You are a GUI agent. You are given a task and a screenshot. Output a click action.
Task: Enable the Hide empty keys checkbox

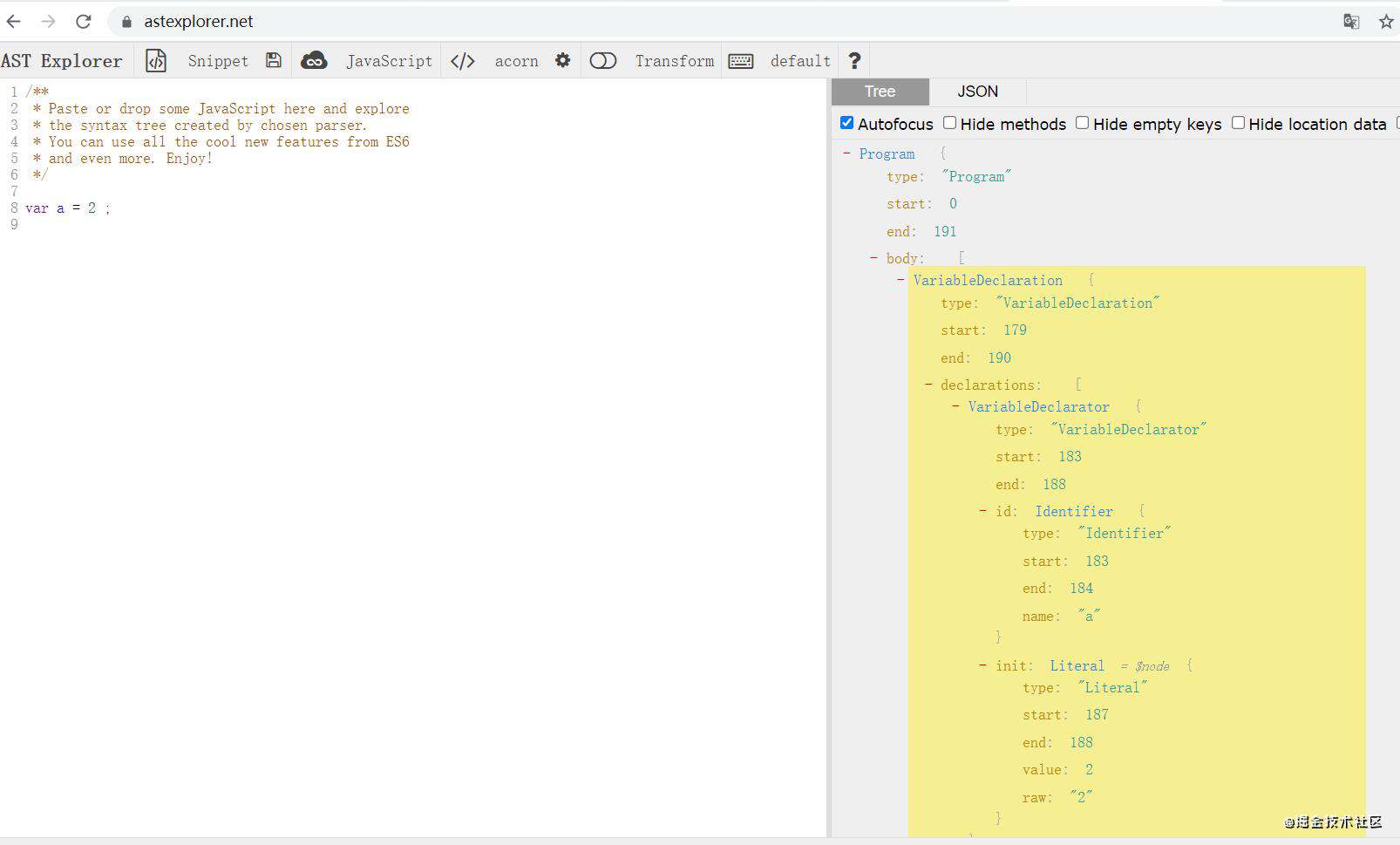pos(1082,123)
